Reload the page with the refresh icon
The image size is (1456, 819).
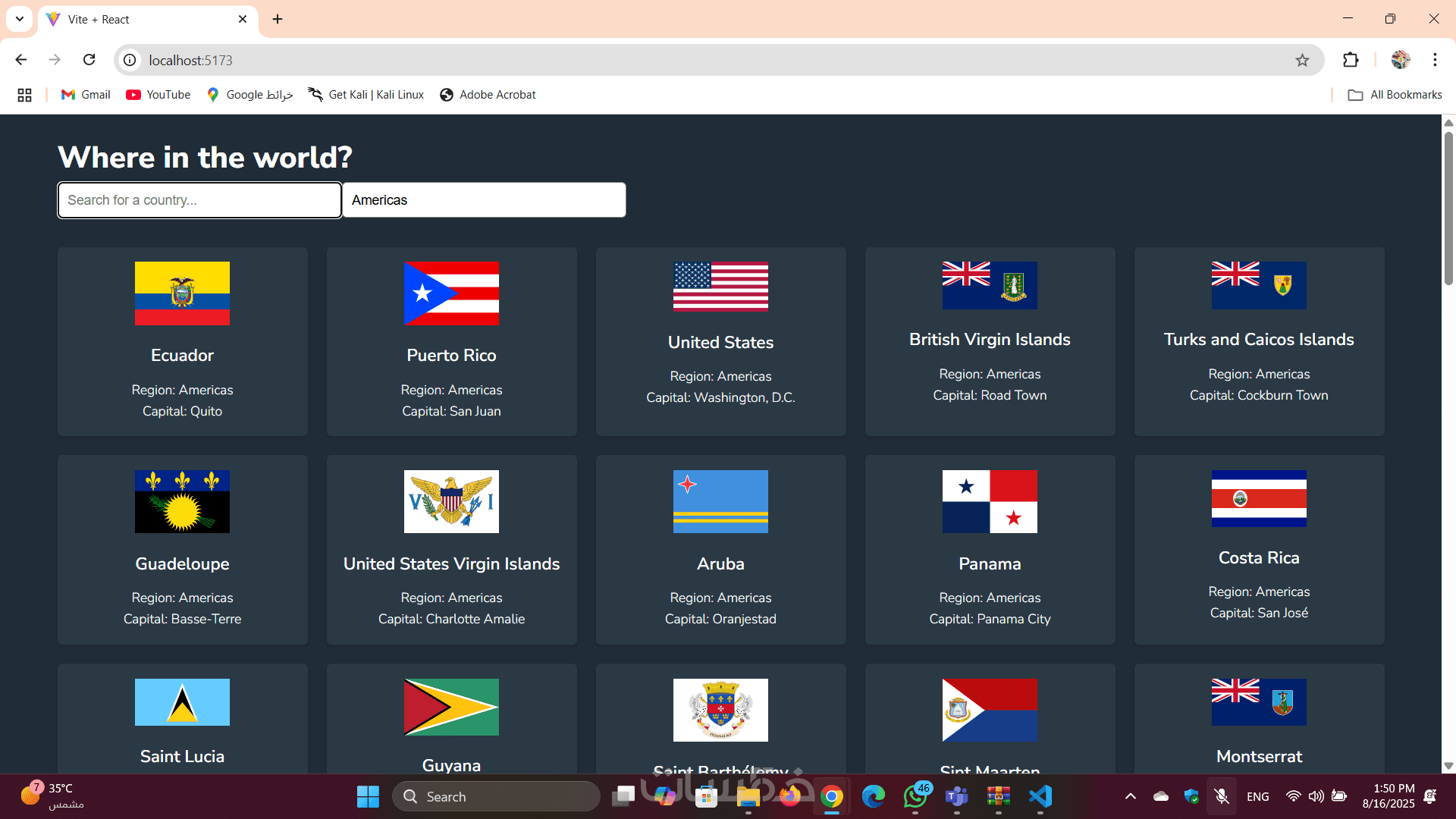pyautogui.click(x=89, y=60)
